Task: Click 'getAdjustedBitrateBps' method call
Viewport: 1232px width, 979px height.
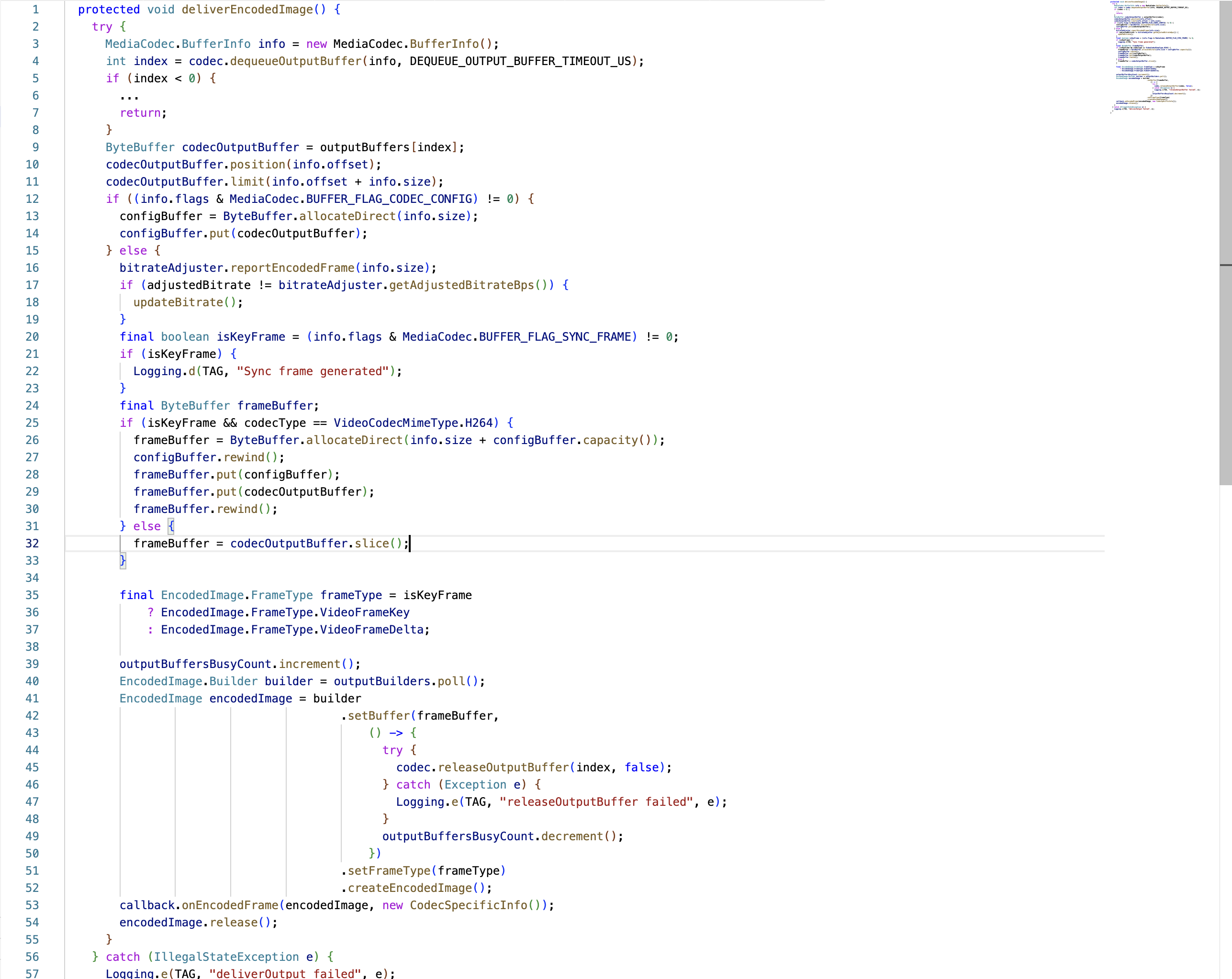Action: pos(462,285)
